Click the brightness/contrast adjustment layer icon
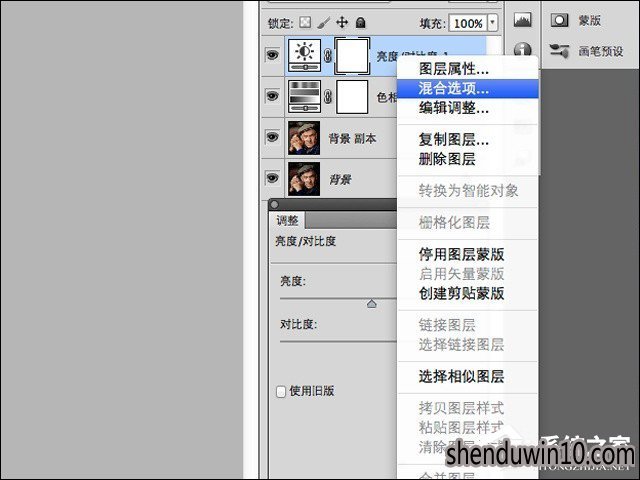 (x=304, y=56)
